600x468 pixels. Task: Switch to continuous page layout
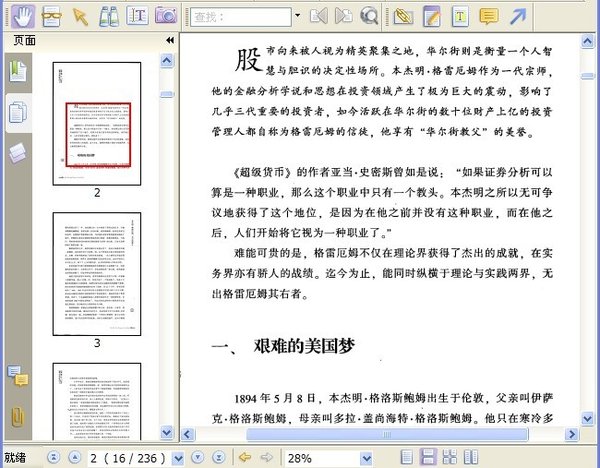click(428, 457)
